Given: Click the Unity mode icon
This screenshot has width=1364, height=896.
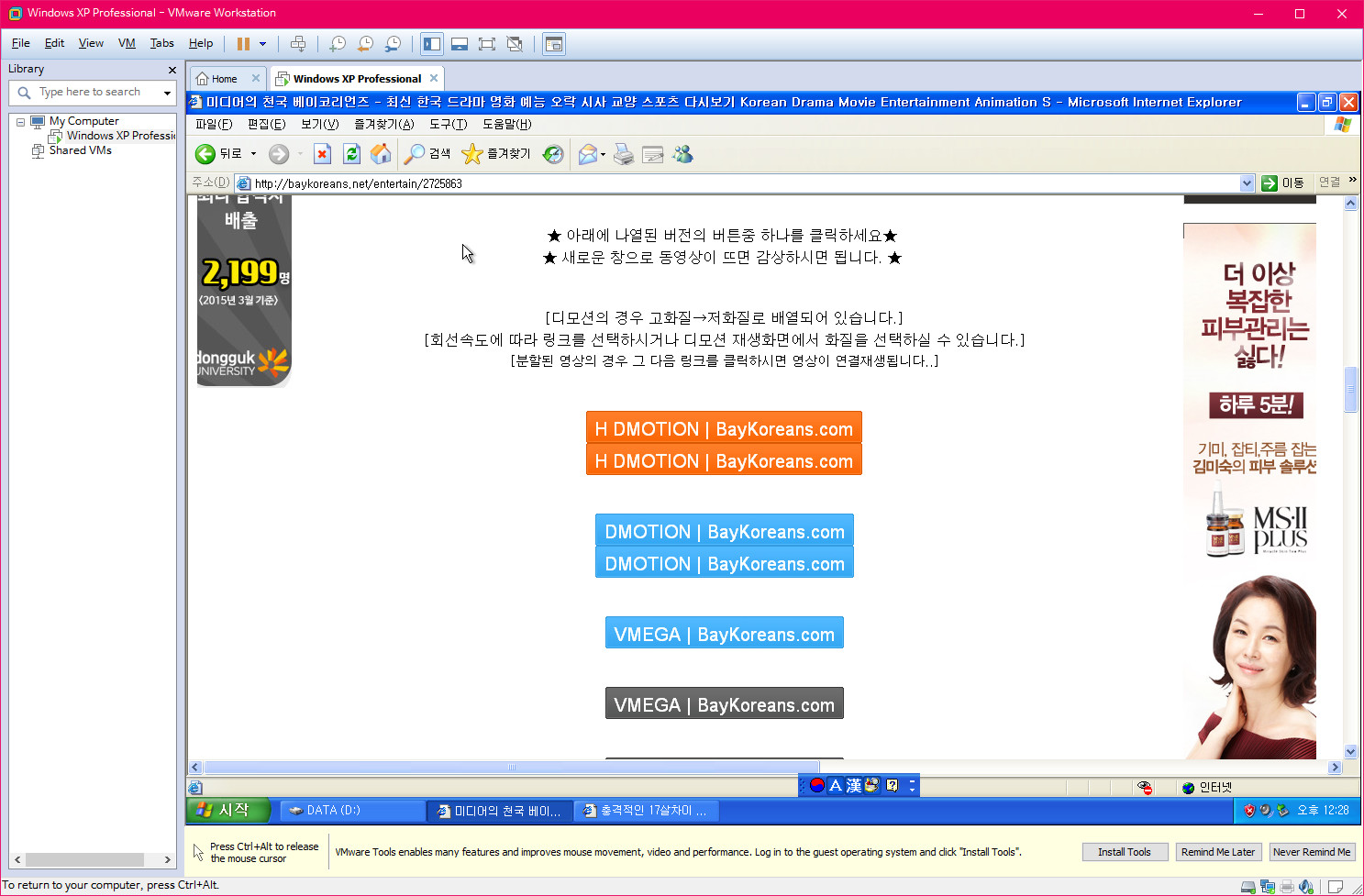Looking at the screenshot, I should pos(515,44).
